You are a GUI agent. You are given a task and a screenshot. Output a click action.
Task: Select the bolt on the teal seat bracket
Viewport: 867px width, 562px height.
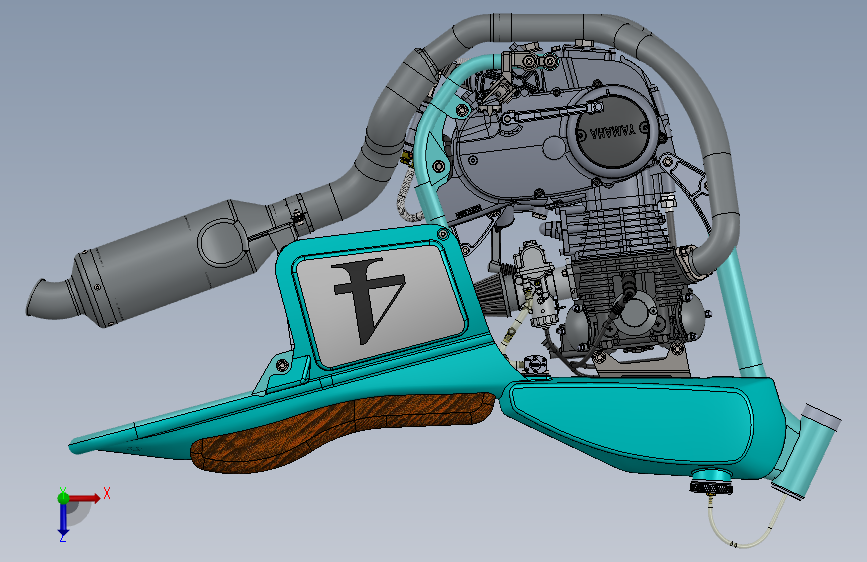[x=284, y=363]
